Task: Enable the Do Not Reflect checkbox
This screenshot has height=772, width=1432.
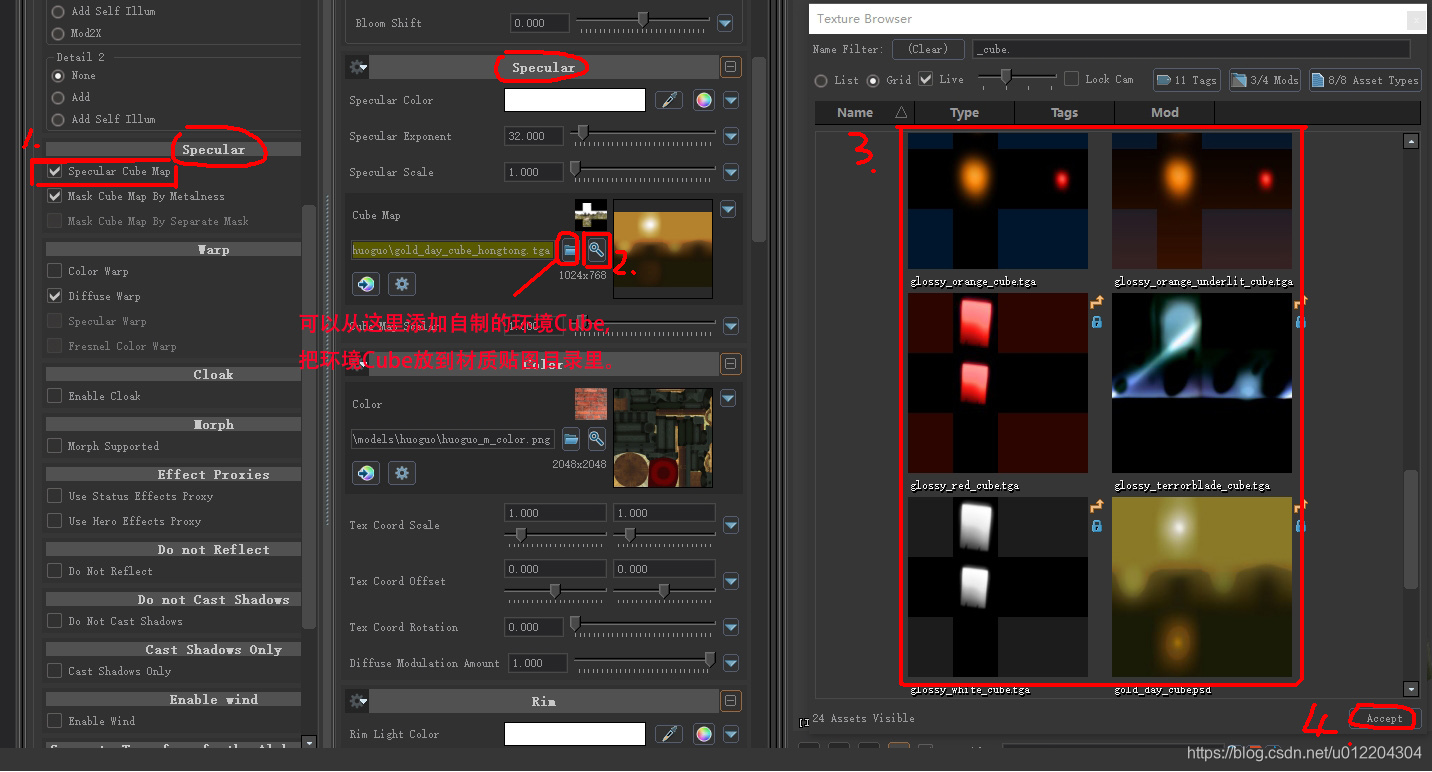Action: tap(55, 571)
